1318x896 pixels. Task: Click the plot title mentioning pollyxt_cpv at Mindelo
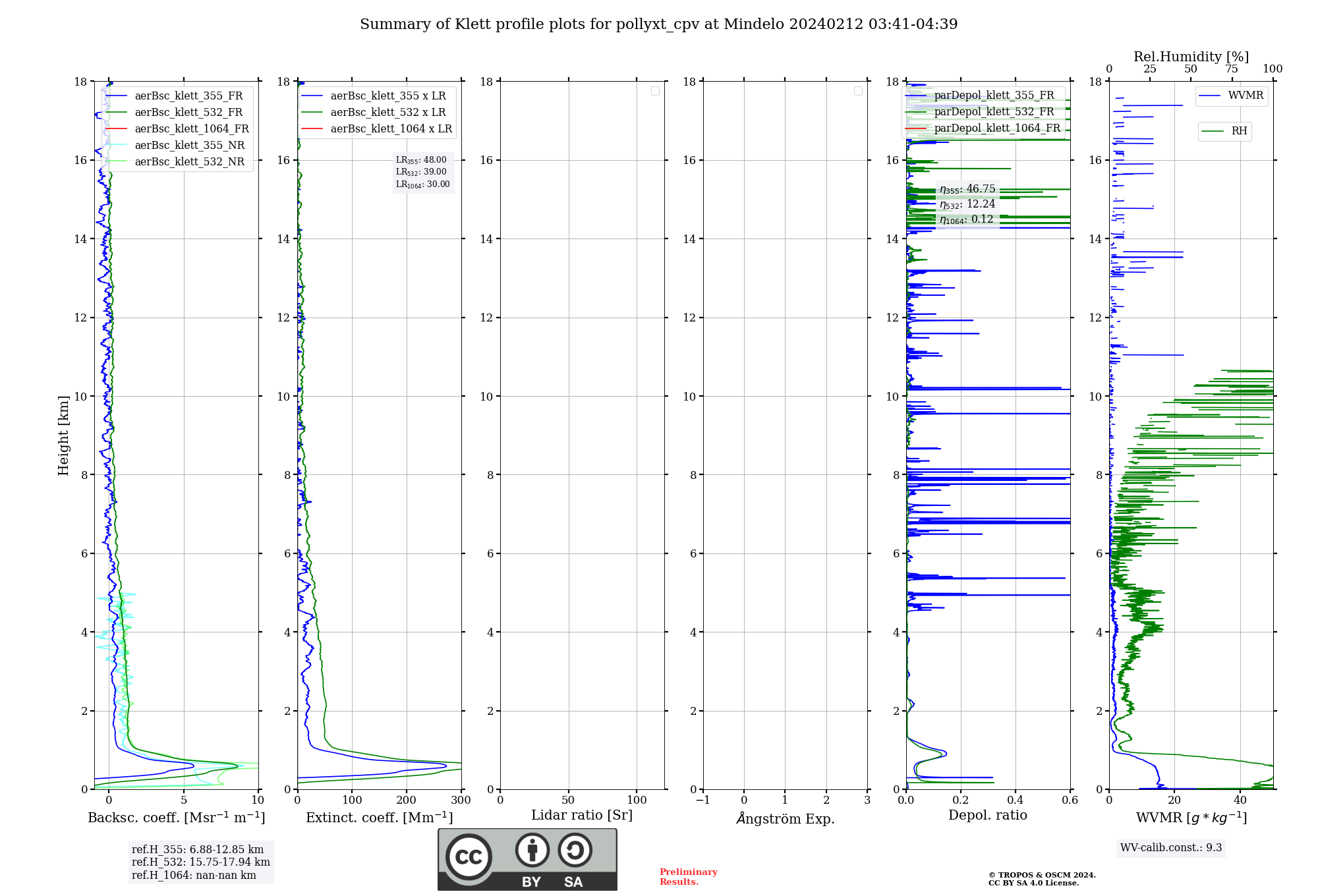tap(658, 24)
